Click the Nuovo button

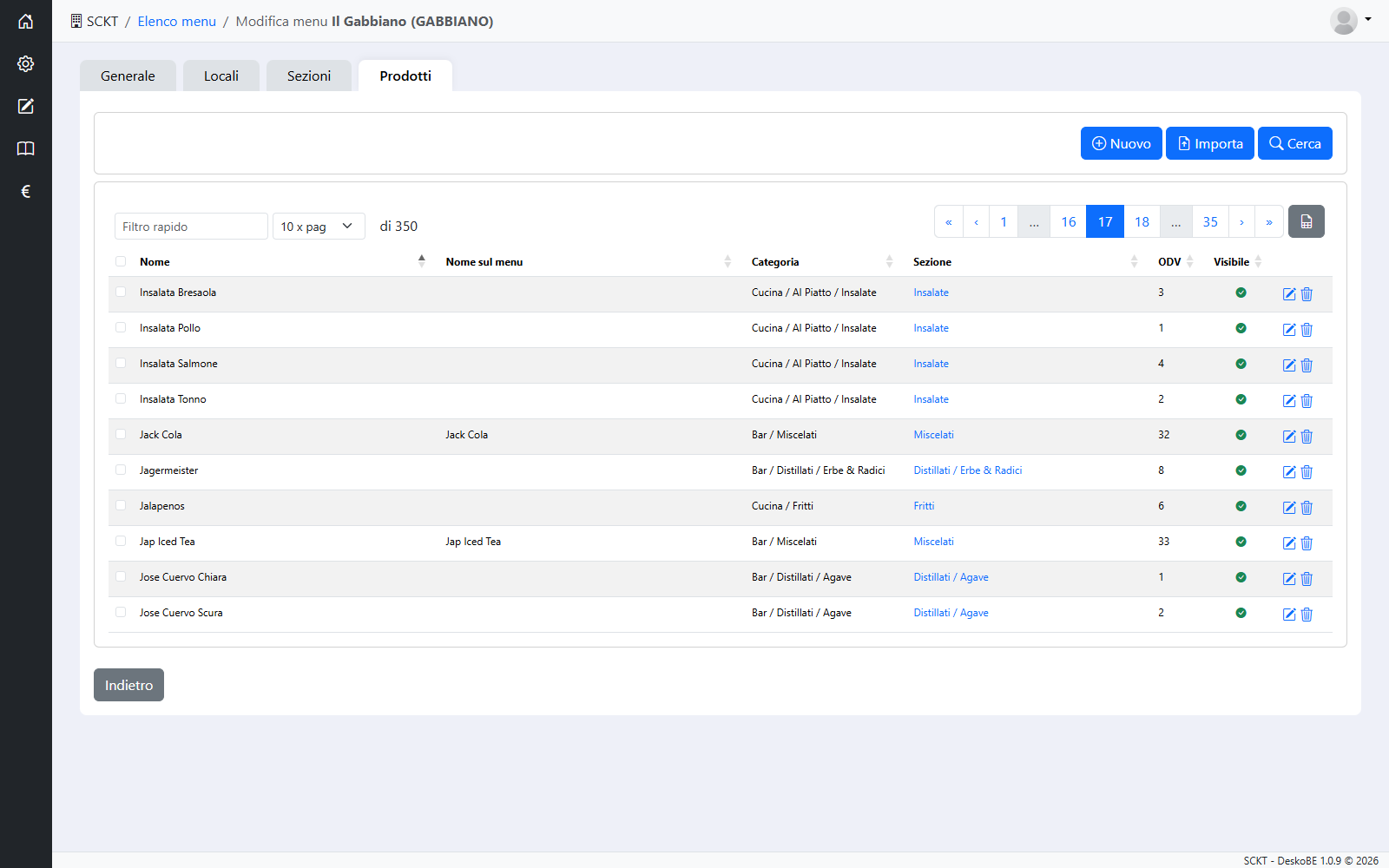[1121, 143]
